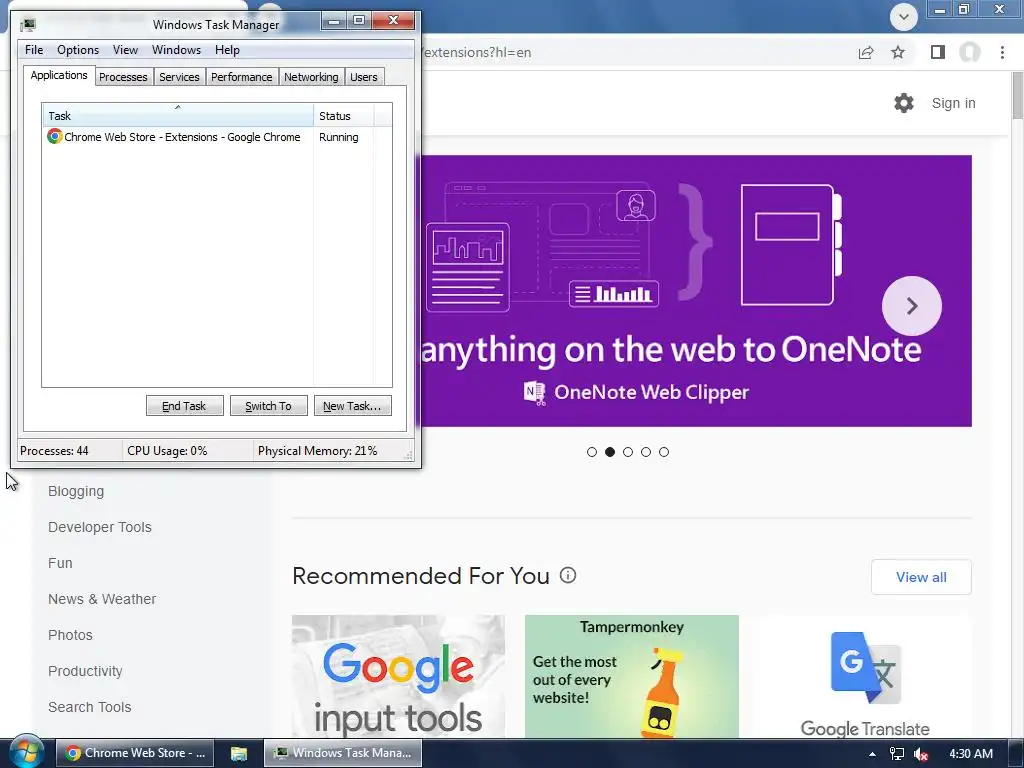Click Processes: 44 in the status bar

pos(54,451)
